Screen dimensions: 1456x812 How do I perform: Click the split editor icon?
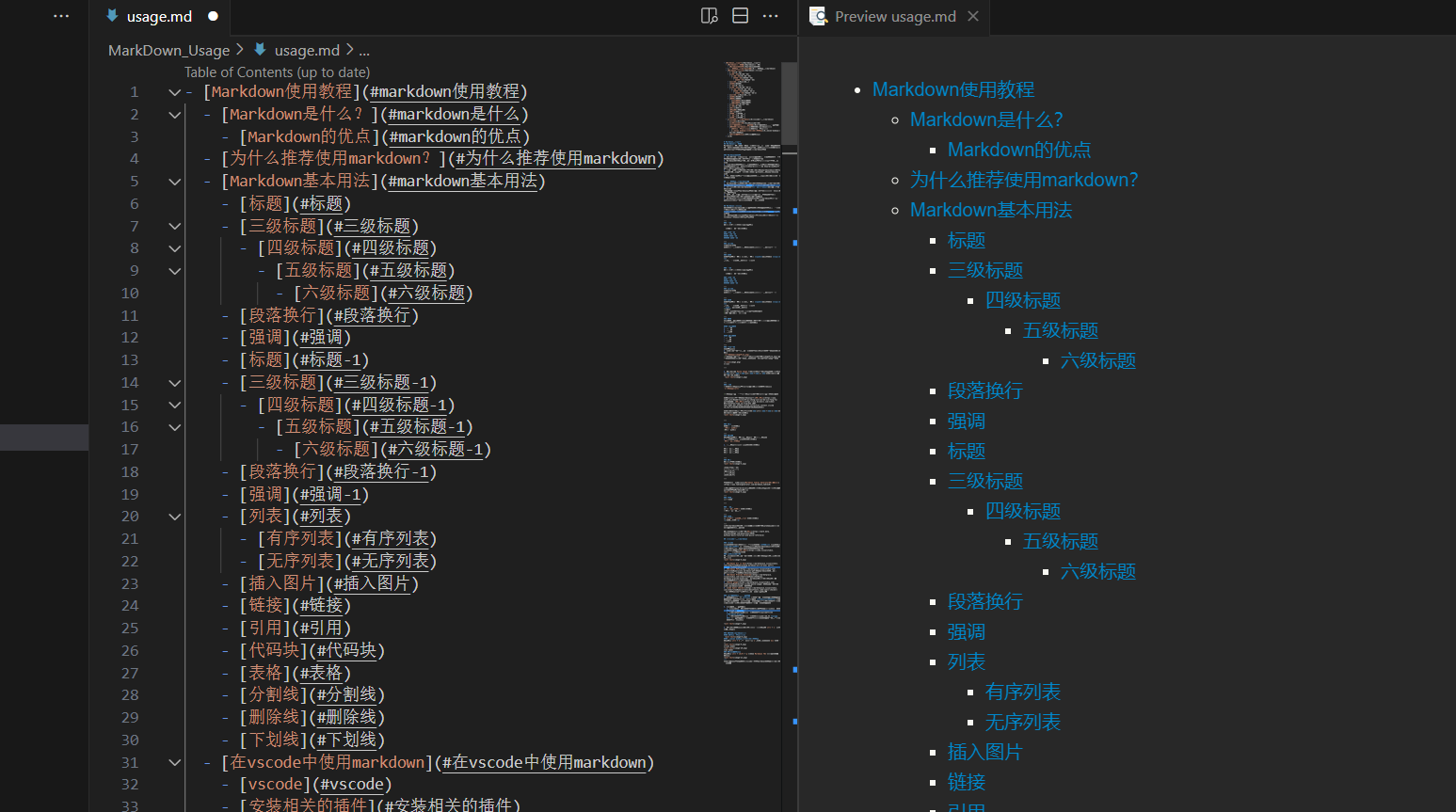(x=741, y=16)
